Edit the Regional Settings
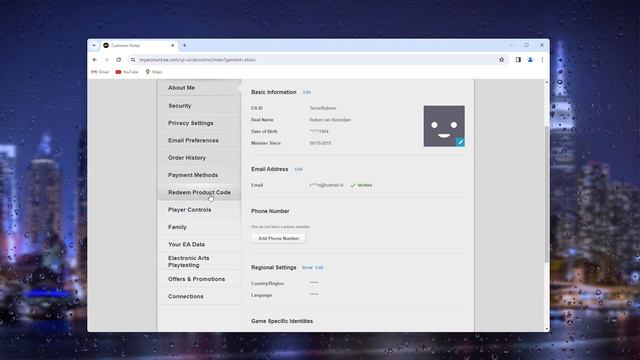The width and height of the screenshot is (640, 360). [x=319, y=267]
